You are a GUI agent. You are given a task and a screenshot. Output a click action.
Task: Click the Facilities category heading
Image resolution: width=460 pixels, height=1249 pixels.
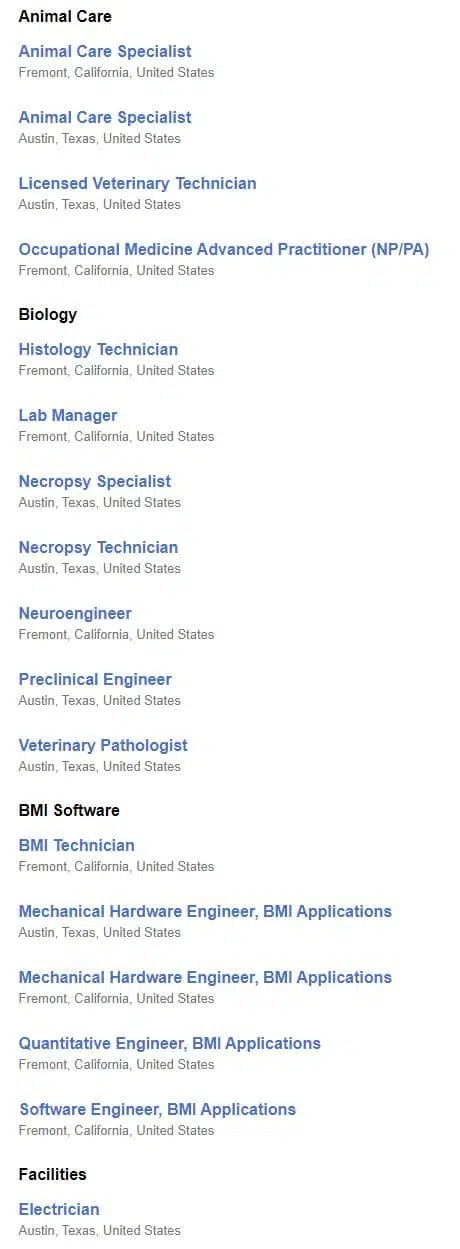pyautogui.click(x=52, y=1174)
